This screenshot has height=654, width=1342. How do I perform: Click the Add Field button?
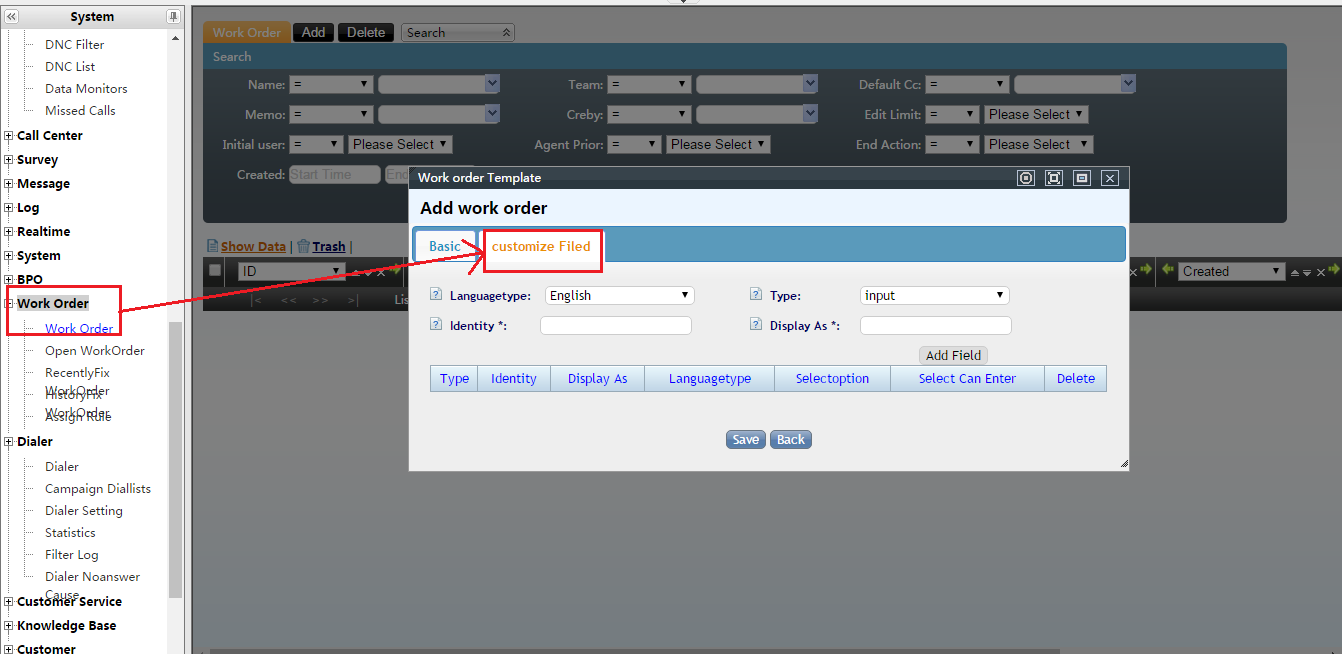tap(953, 355)
